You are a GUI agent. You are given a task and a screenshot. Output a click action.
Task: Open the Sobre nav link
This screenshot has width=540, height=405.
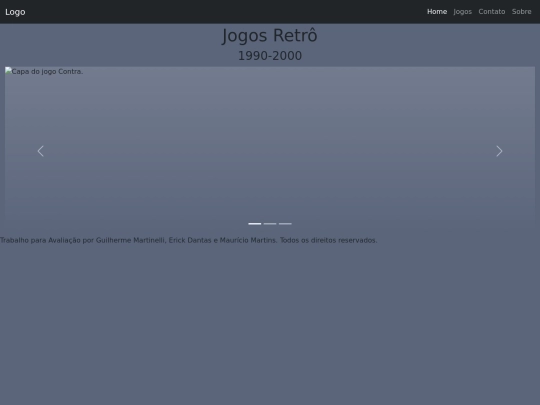pos(521,12)
